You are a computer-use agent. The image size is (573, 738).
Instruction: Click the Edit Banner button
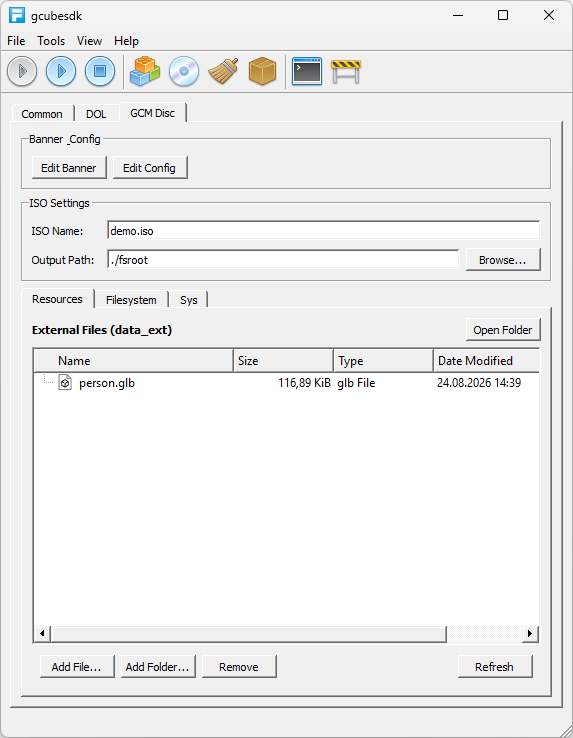[x=69, y=168]
